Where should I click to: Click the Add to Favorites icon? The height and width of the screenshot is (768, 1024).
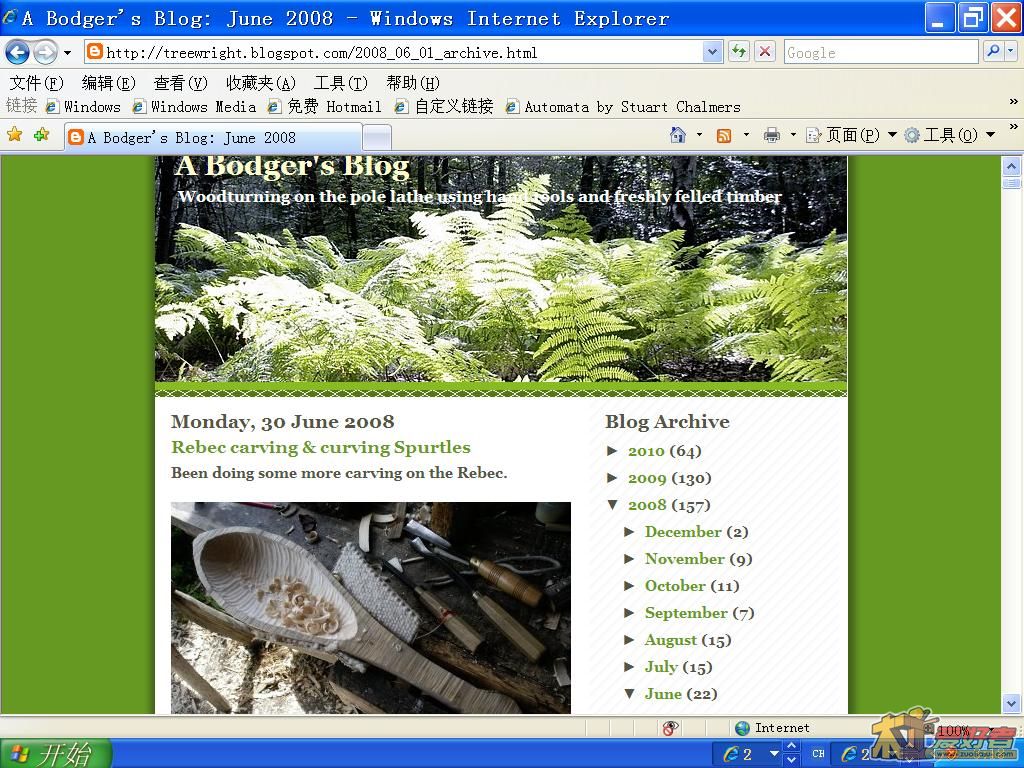click(x=41, y=135)
